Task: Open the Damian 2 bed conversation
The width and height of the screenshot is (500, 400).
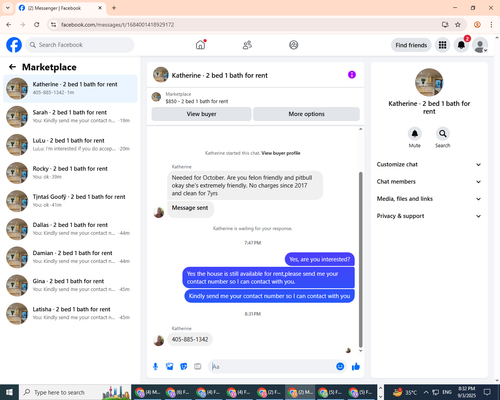Action: click(70, 257)
